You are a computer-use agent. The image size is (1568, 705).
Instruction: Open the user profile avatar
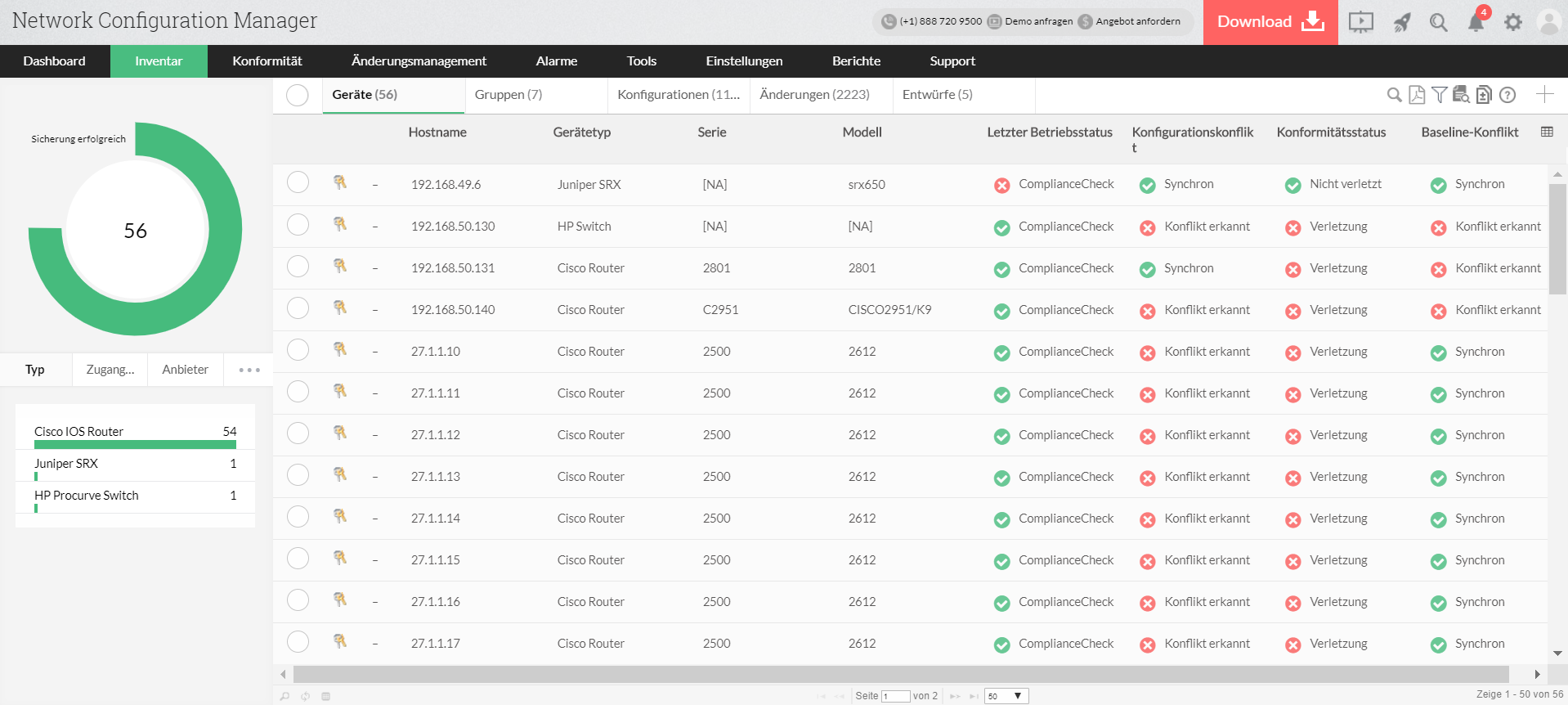tap(1549, 22)
